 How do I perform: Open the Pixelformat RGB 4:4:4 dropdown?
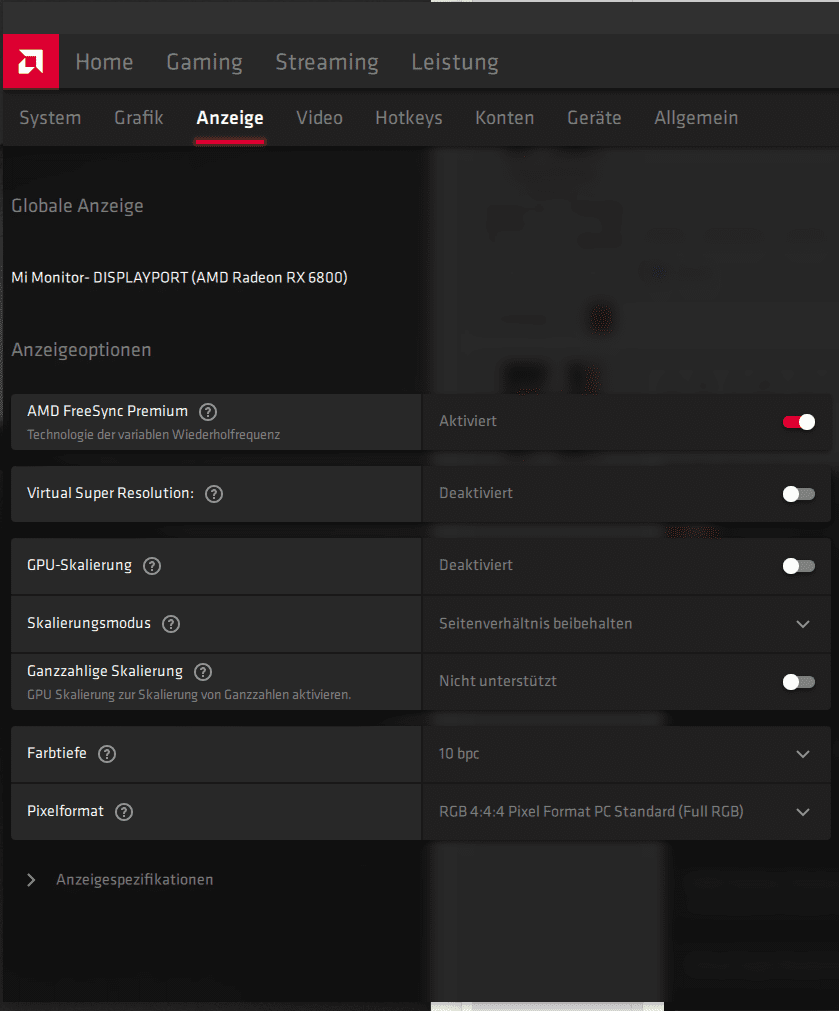pos(626,812)
